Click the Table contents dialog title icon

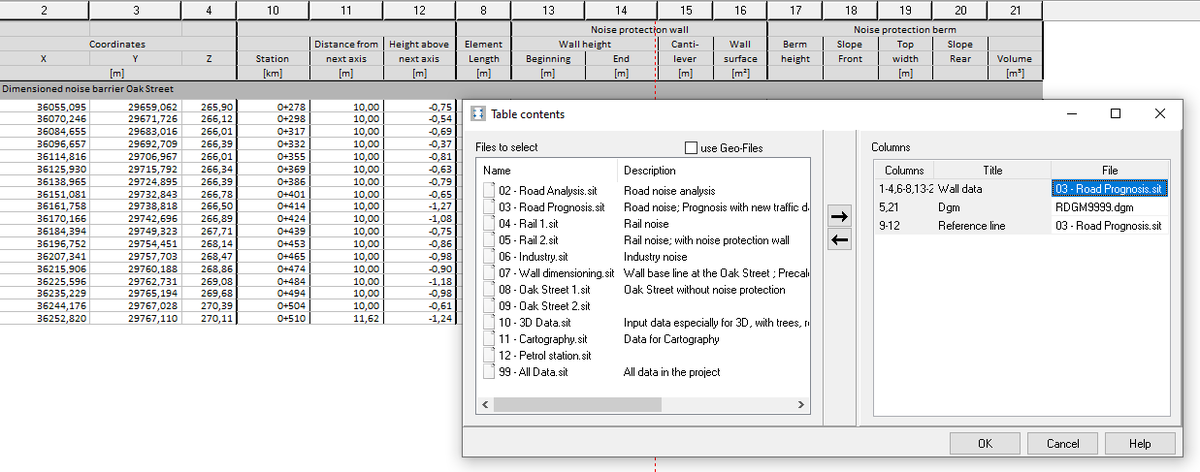[478, 114]
